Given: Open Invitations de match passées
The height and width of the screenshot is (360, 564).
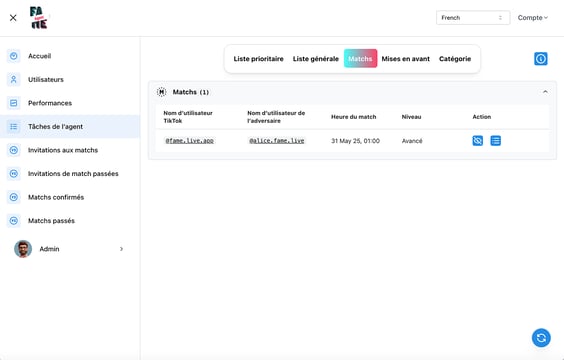Looking at the screenshot, I should coord(73,174).
